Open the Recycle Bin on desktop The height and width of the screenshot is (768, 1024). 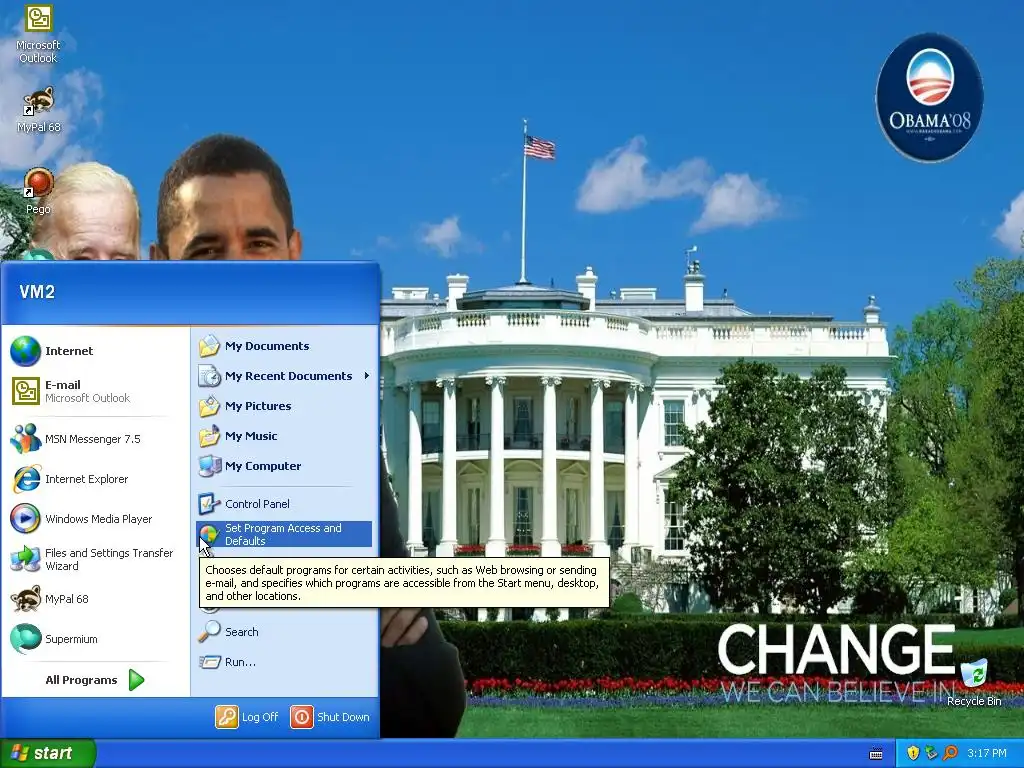pos(974,682)
